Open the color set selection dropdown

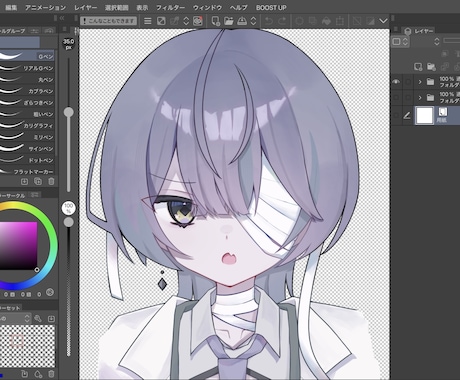point(15,319)
